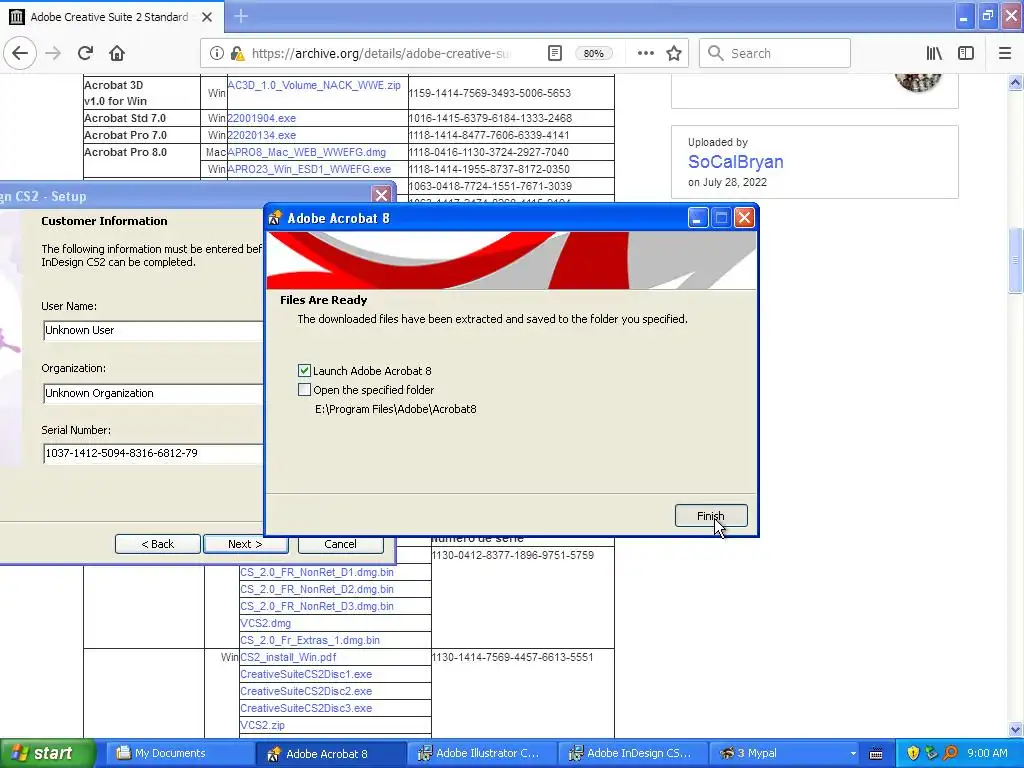1024x768 pixels.
Task: Open CS_2.0_FR_NonRet_D3.dmg.bin link
Action: [x=317, y=606]
